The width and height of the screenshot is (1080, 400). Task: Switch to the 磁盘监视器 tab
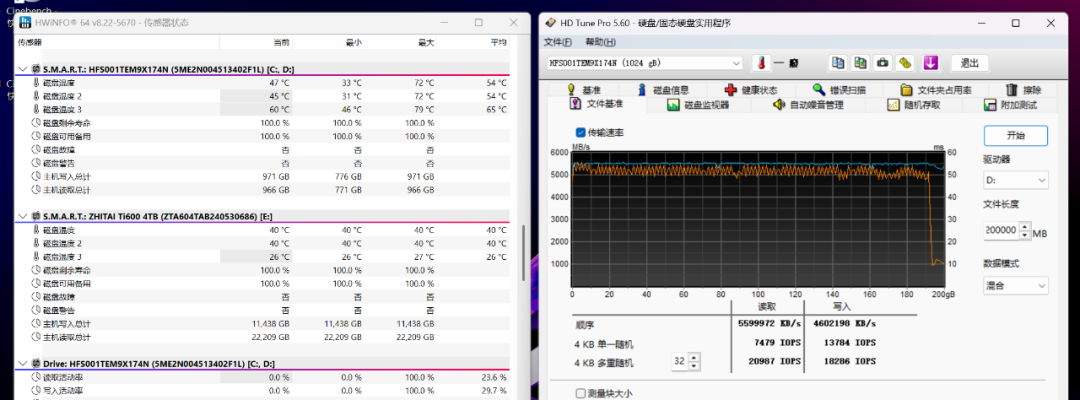click(x=697, y=105)
